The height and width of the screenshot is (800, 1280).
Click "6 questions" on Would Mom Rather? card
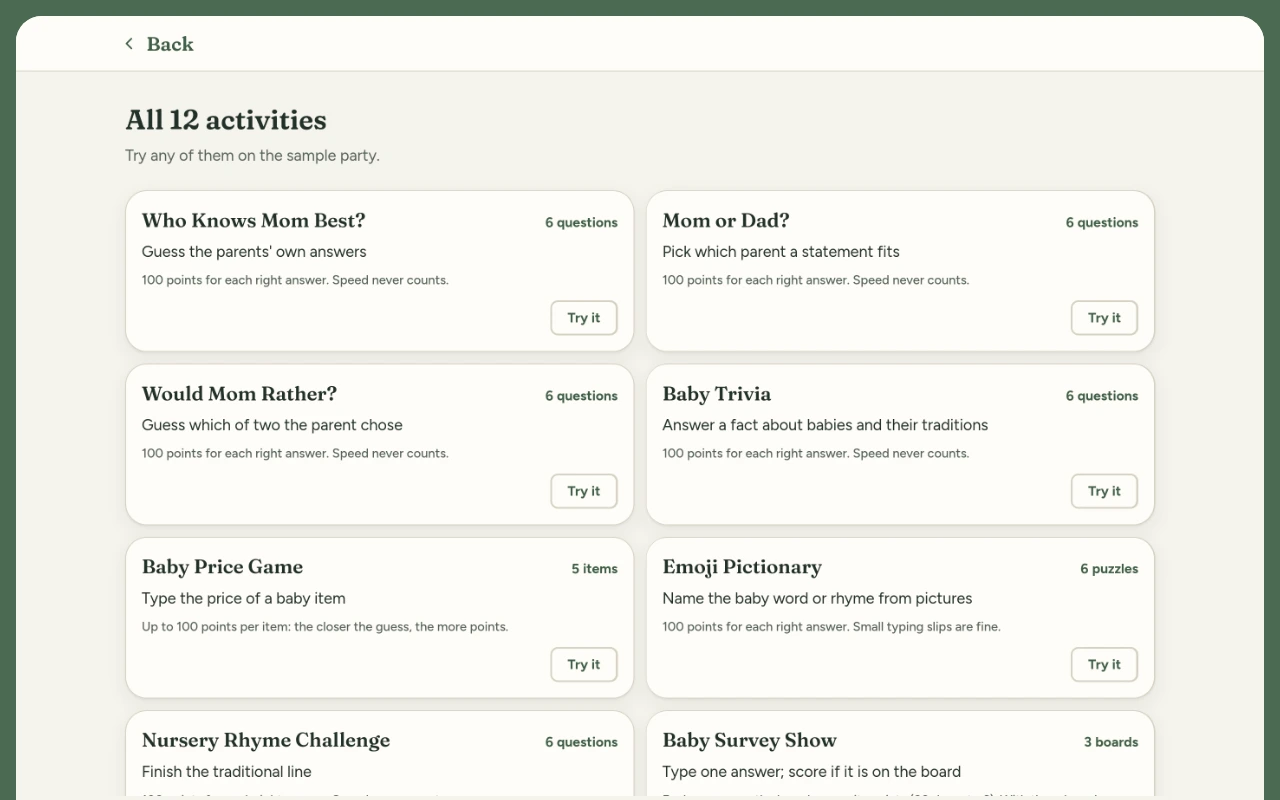(581, 396)
